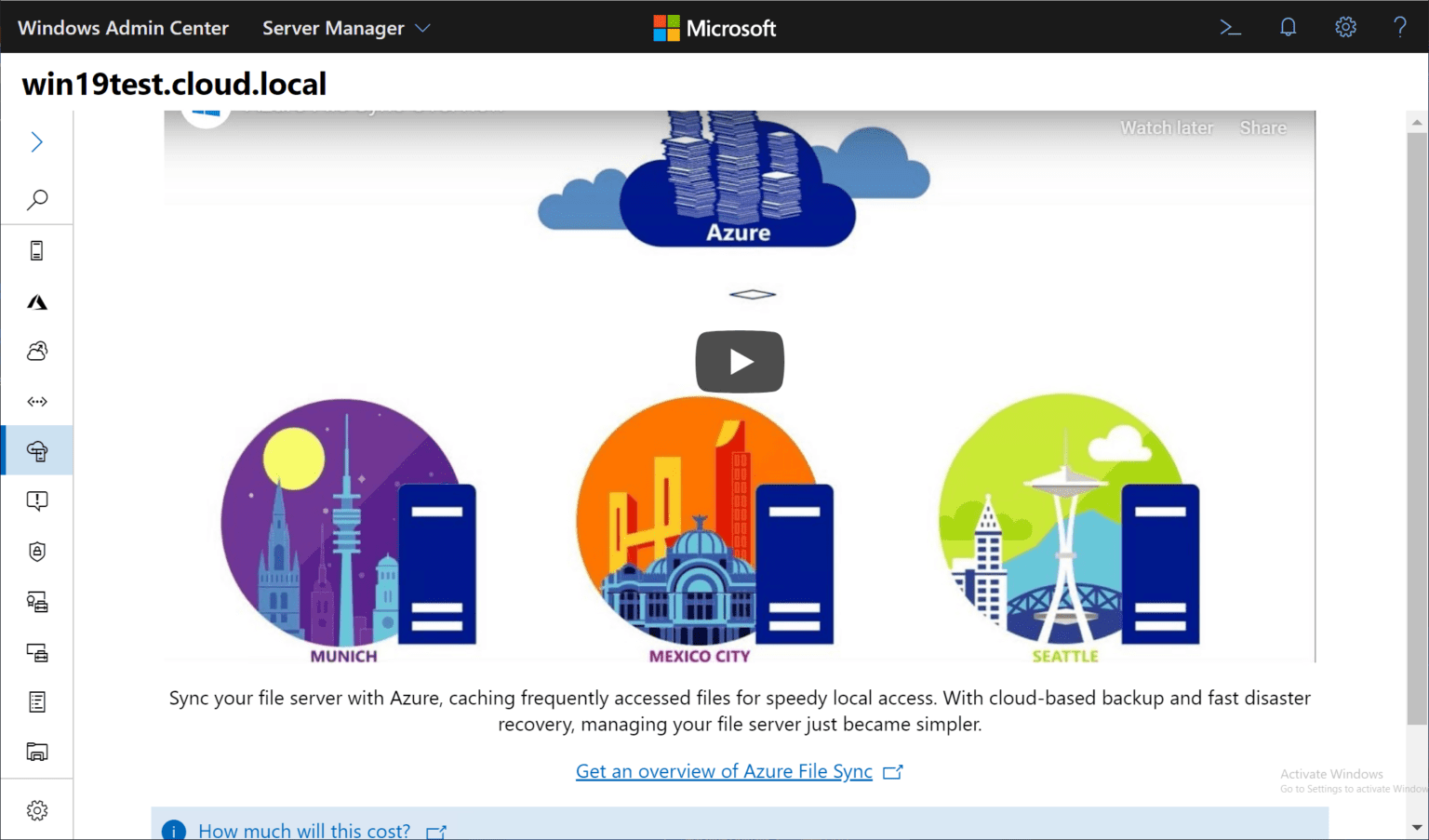Show notifications via the bell icon

pos(1288,27)
